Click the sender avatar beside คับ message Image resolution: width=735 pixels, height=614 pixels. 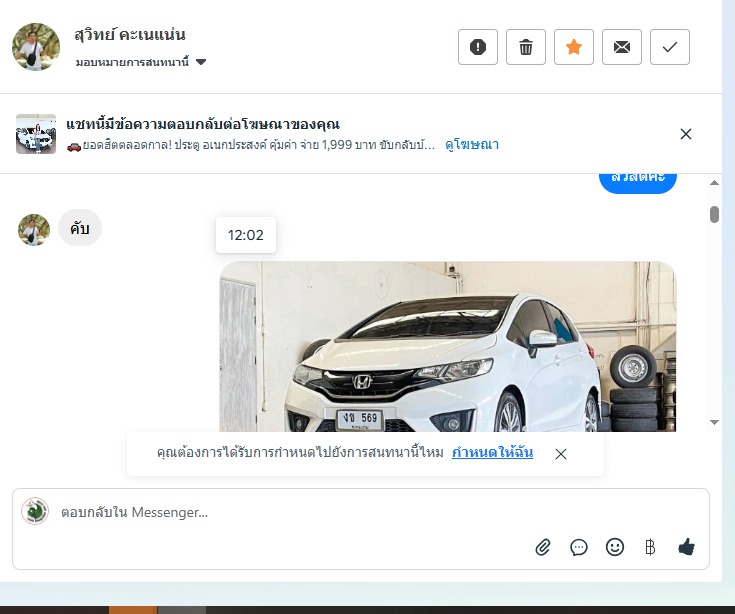(x=34, y=230)
